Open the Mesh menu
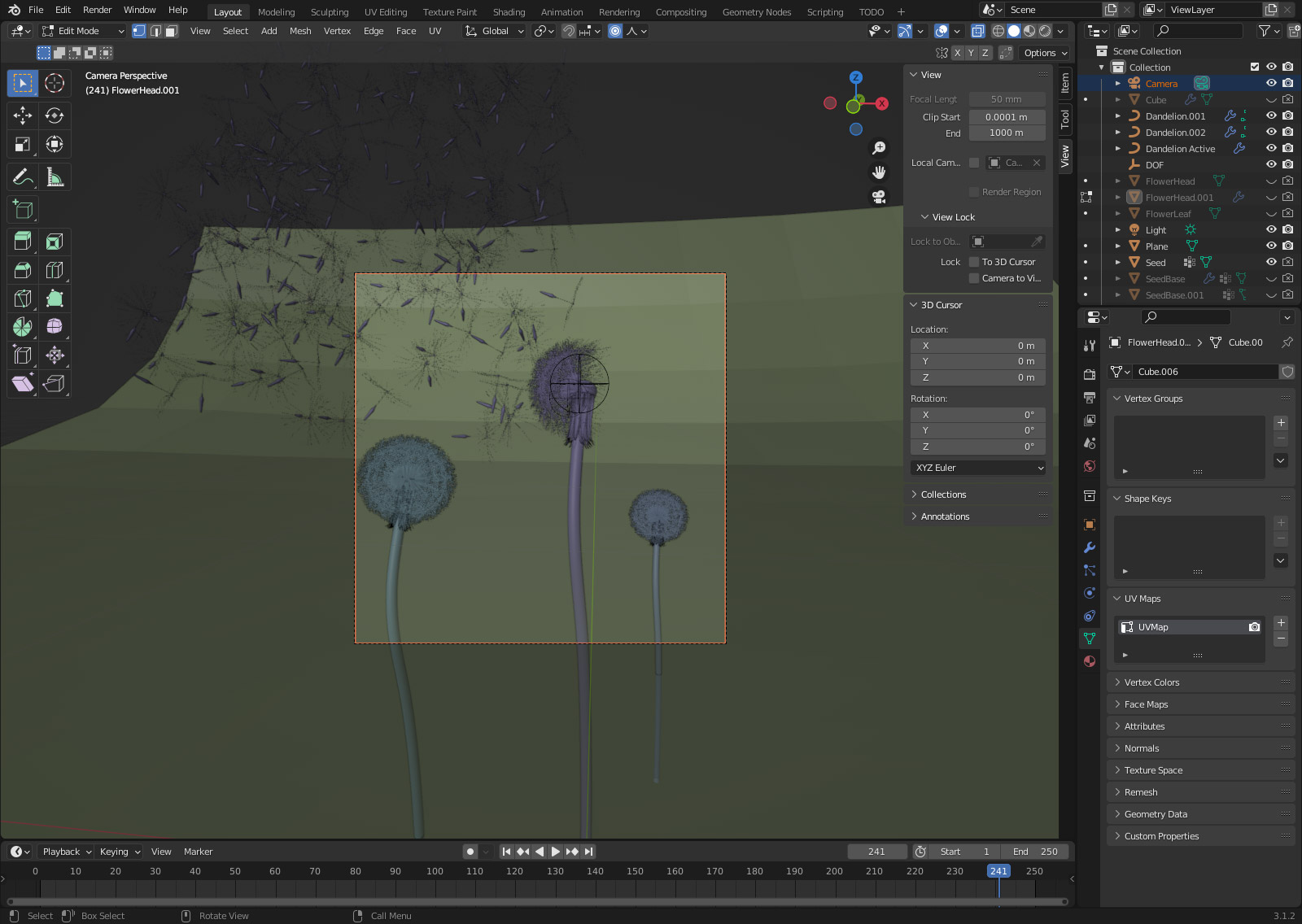Image resolution: width=1302 pixels, height=924 pixels. (300, 31)
